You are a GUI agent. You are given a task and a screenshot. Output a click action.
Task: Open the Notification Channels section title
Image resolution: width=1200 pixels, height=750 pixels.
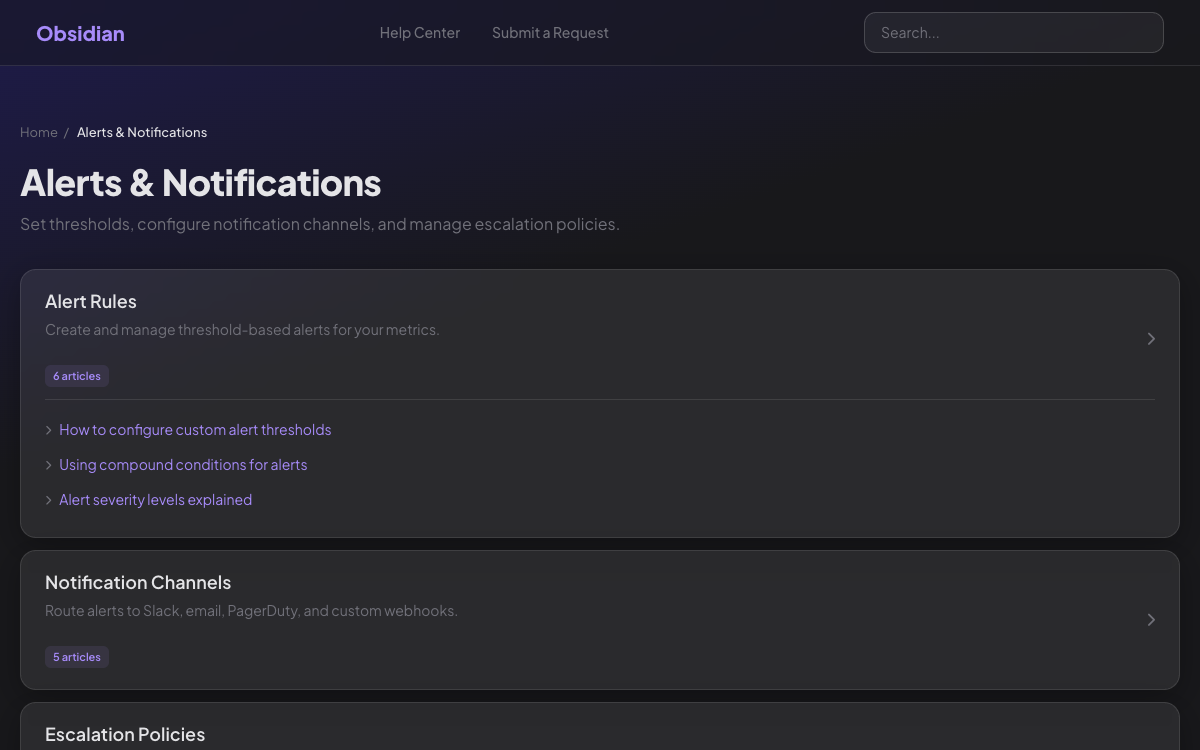point(138,582)
